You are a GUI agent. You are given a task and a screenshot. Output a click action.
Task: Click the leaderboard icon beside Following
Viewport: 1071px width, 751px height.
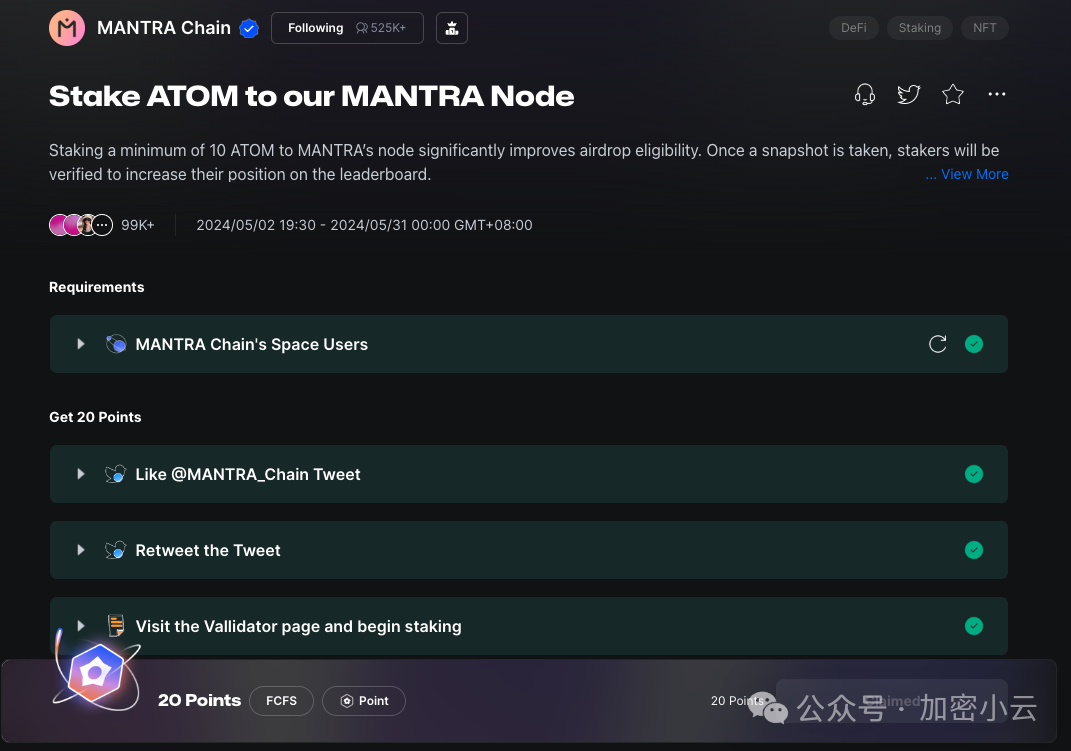click(451, 28)
